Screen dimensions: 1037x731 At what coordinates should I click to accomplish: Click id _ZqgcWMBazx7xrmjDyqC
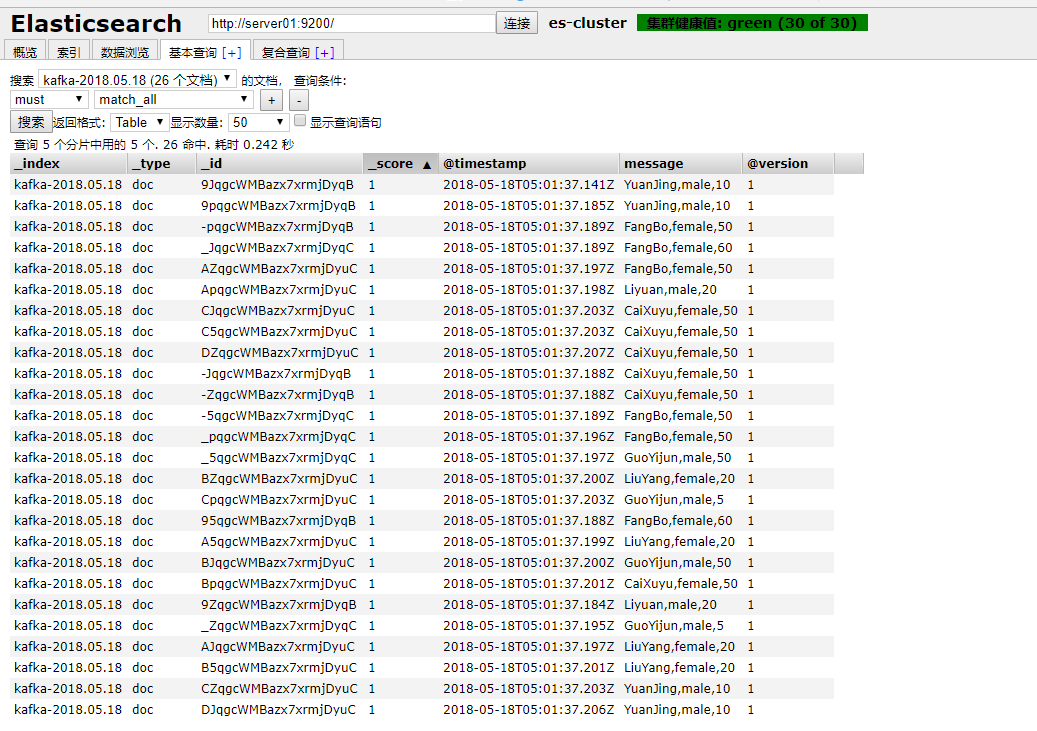(278, 626)
